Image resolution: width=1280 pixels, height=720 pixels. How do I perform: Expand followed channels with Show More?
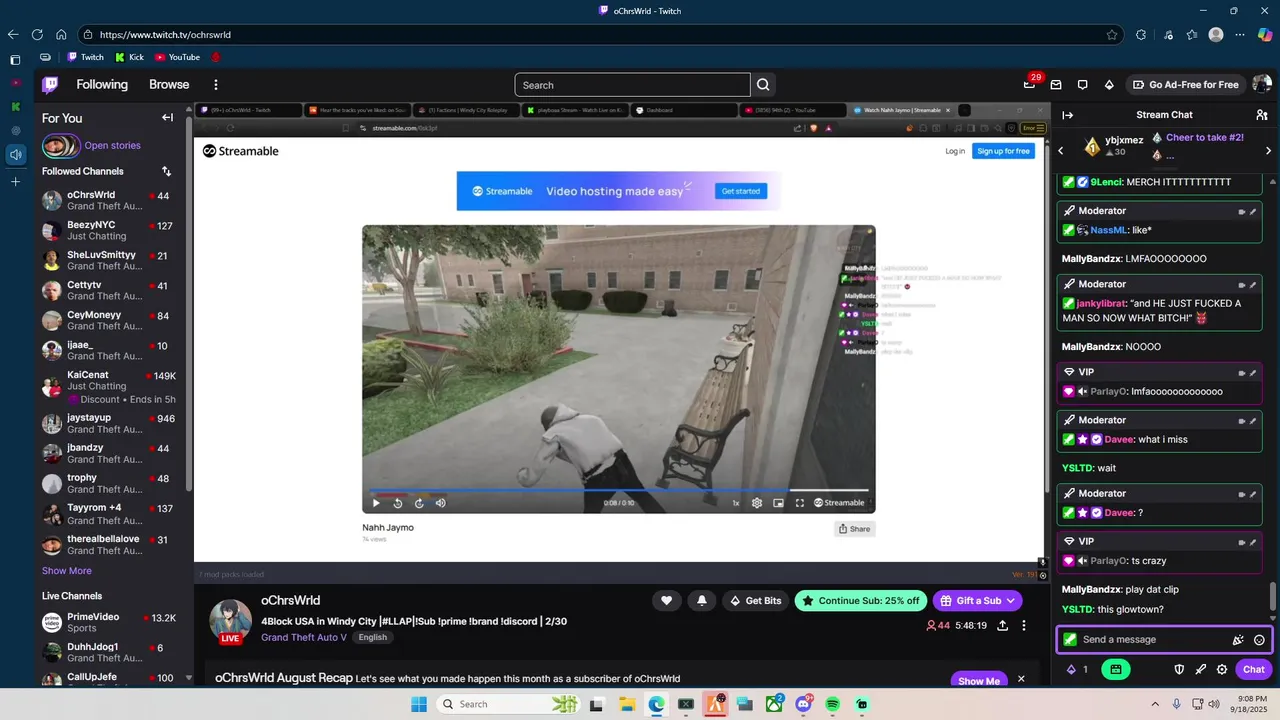(67, 571)
